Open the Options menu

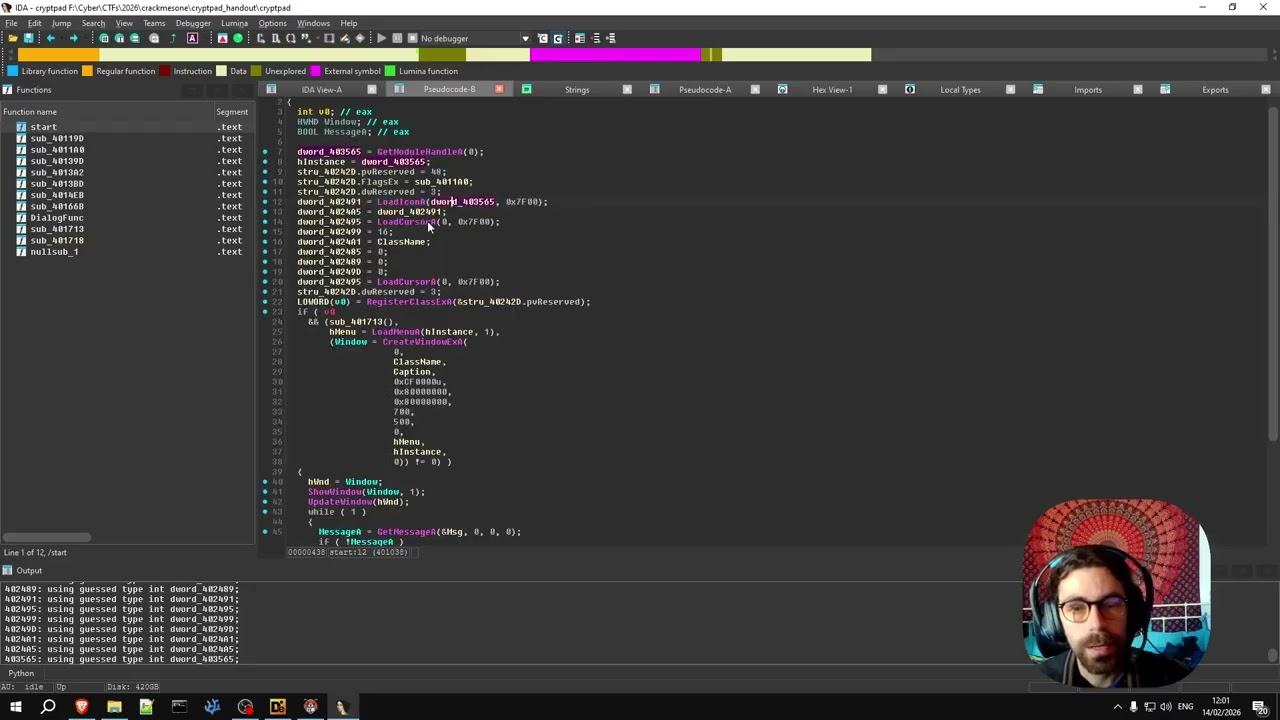pyautogui.click(x=272, y=23)
